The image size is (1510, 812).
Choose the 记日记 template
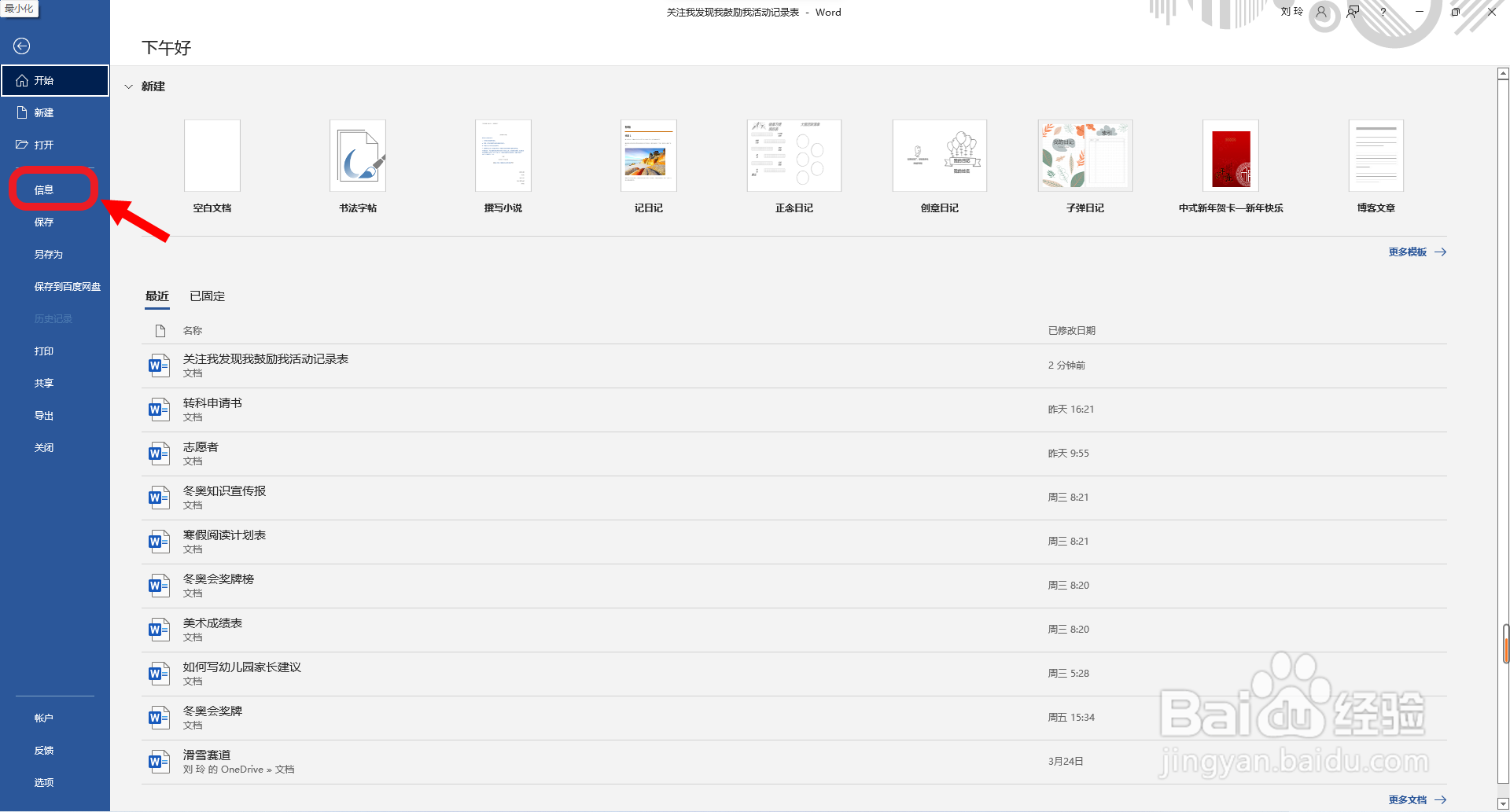tap(649, 156)
